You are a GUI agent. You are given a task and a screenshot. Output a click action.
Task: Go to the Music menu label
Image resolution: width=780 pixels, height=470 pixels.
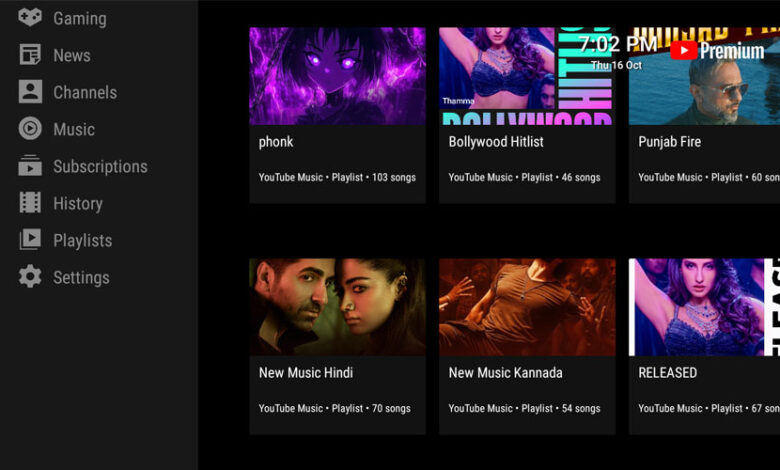click(74, 129)
